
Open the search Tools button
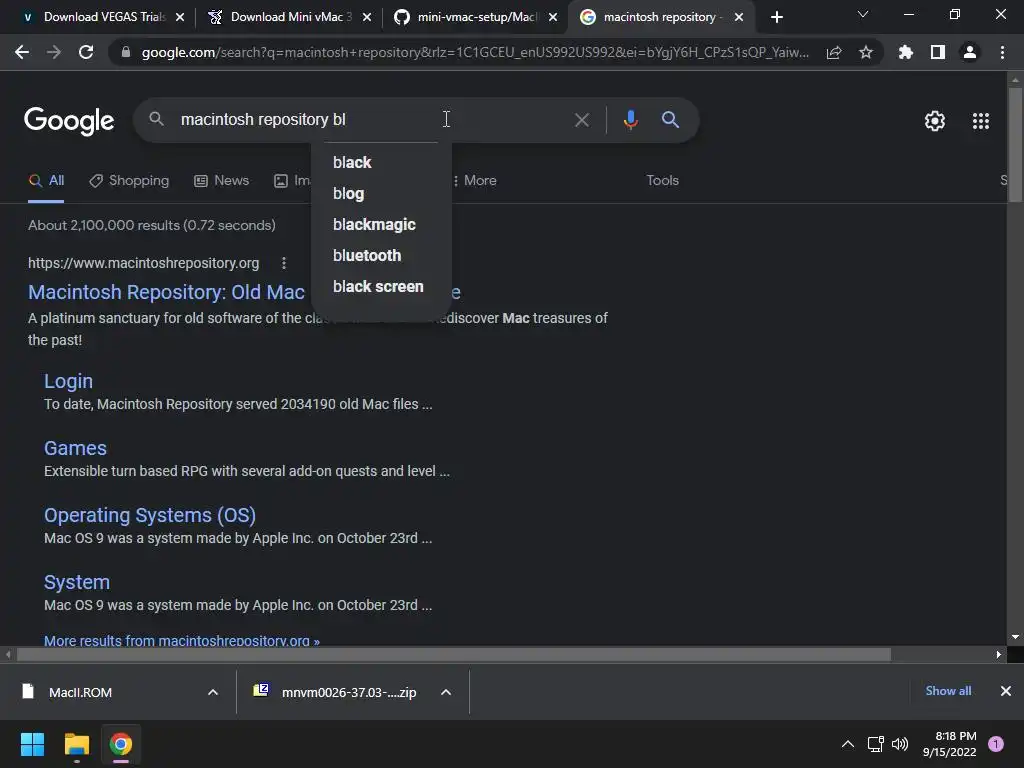662,181
